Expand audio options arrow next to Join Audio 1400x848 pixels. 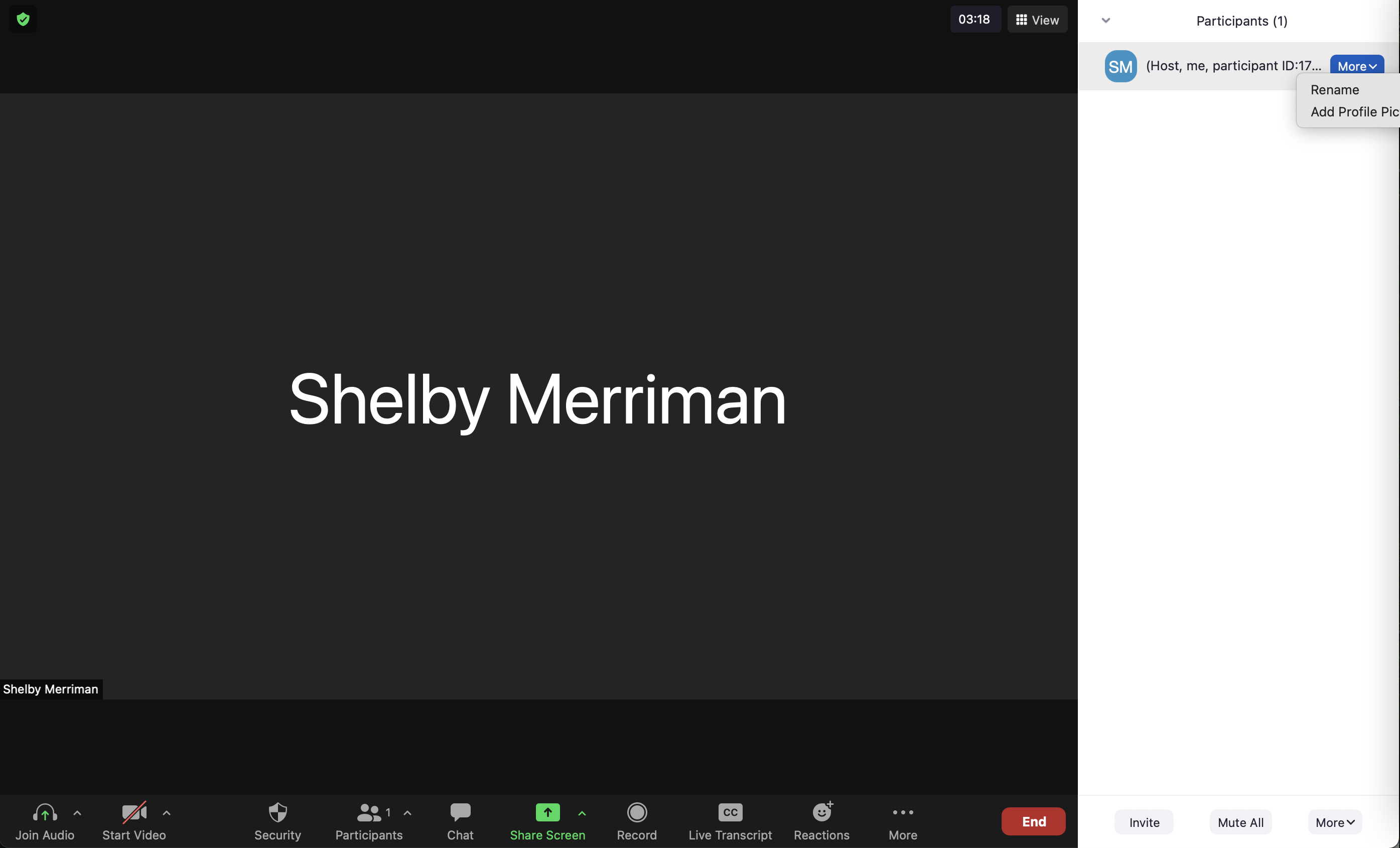[x=77, y=813]
